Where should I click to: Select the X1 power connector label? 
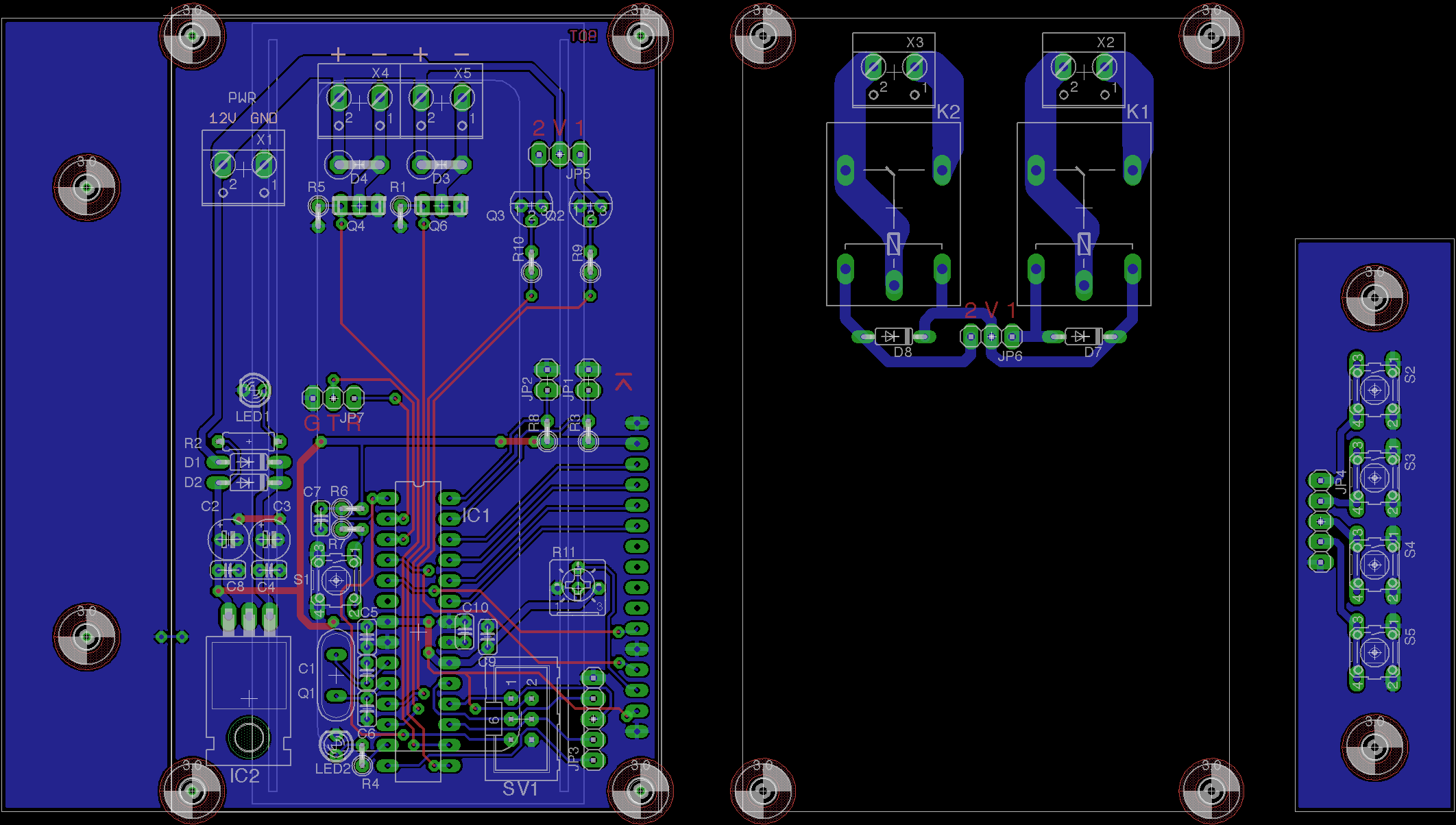coord(265,139)
